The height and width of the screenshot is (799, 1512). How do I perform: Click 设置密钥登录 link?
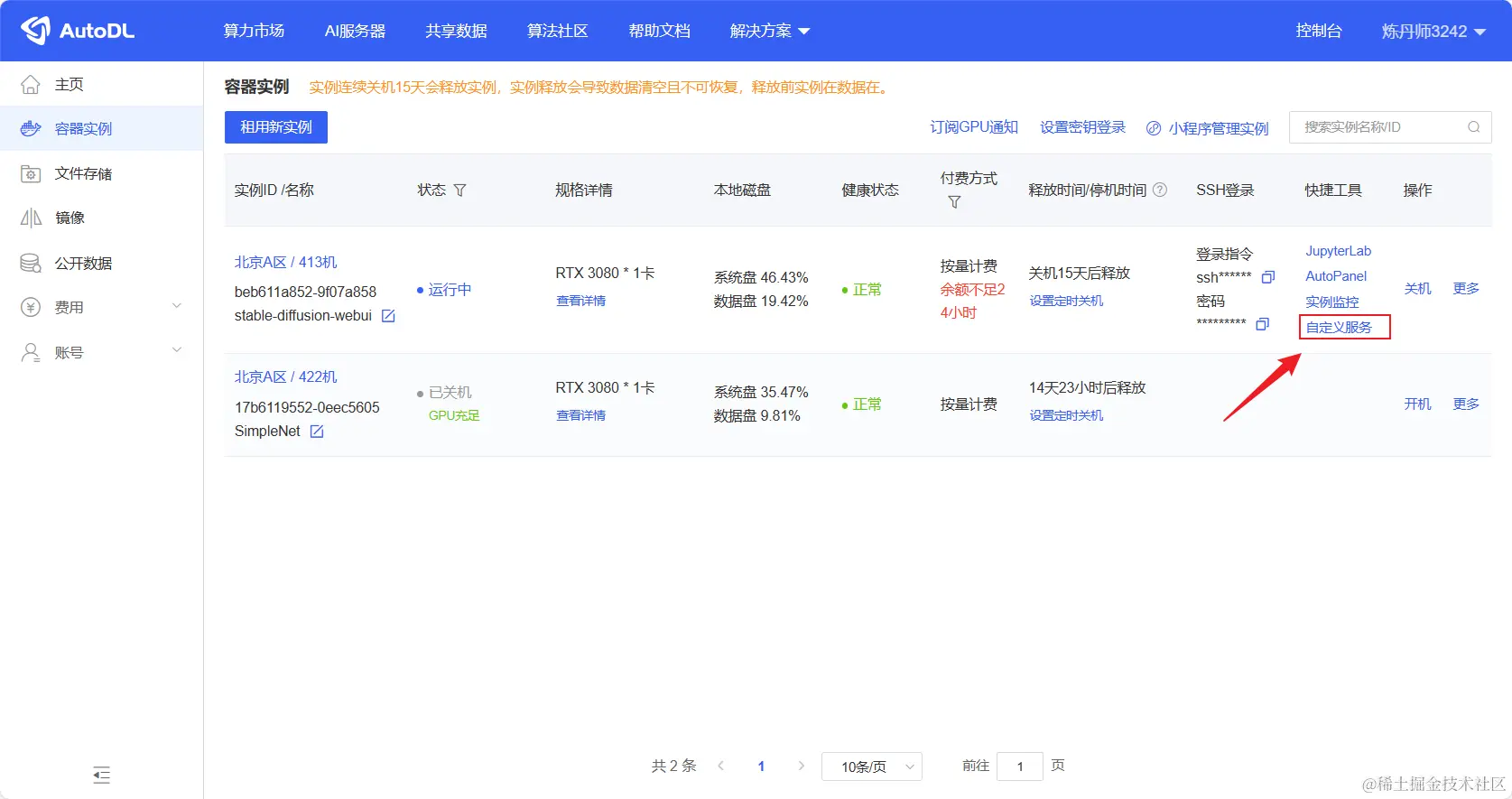click(x=1082, y=127)
